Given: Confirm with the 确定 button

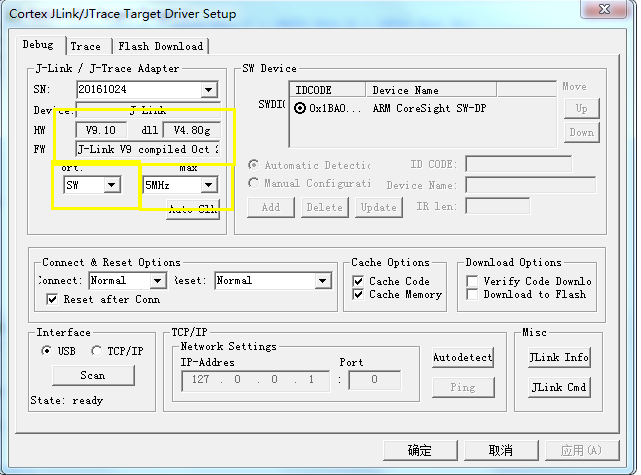Looking at the screenshot, I should coord(420,450).
